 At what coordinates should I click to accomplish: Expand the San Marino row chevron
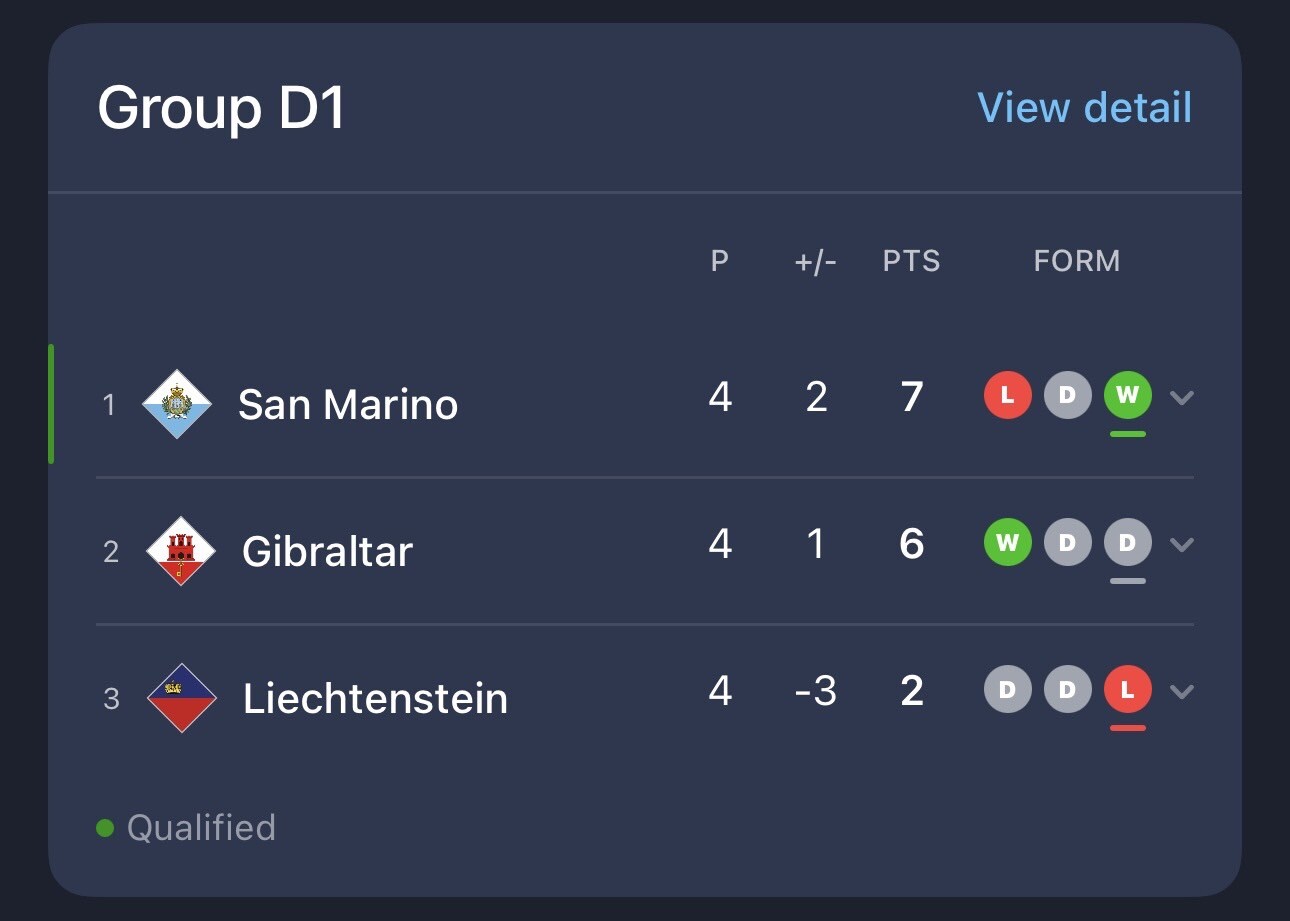click(x=1182, y=397)
